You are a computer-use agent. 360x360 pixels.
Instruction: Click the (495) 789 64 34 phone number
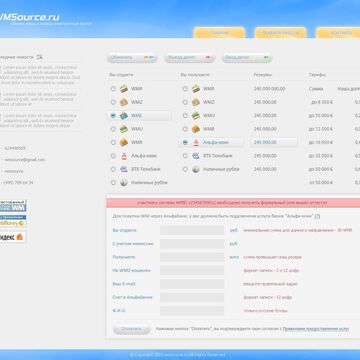(19, 183)
